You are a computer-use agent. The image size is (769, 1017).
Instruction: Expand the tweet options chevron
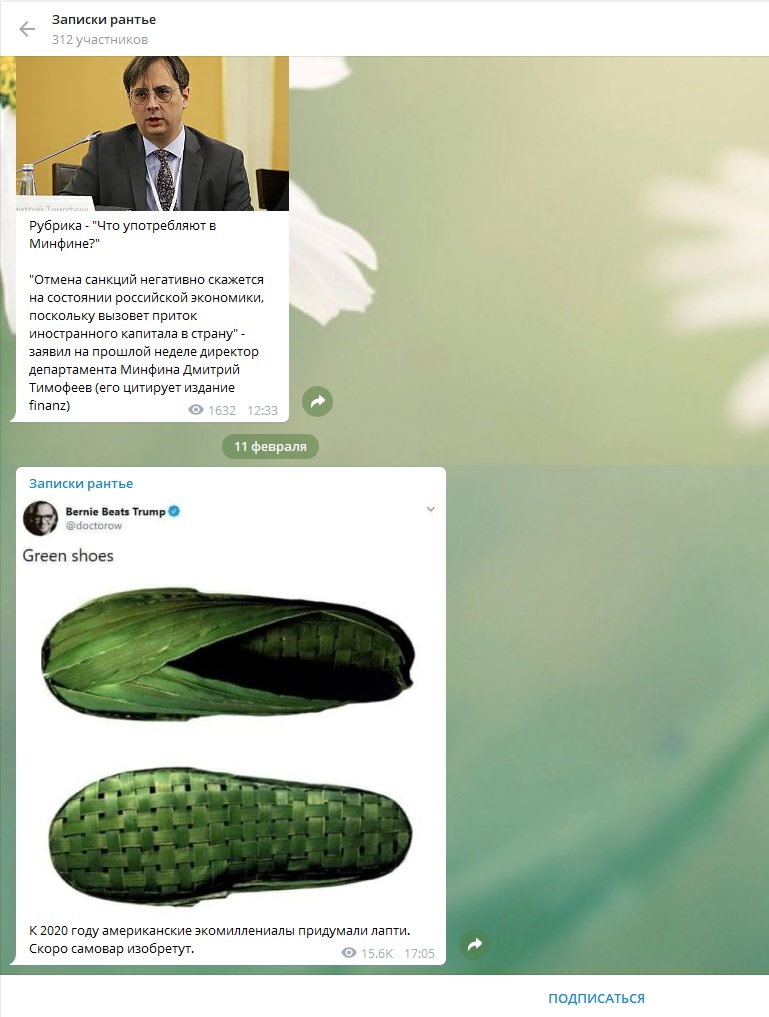[431, 509]
